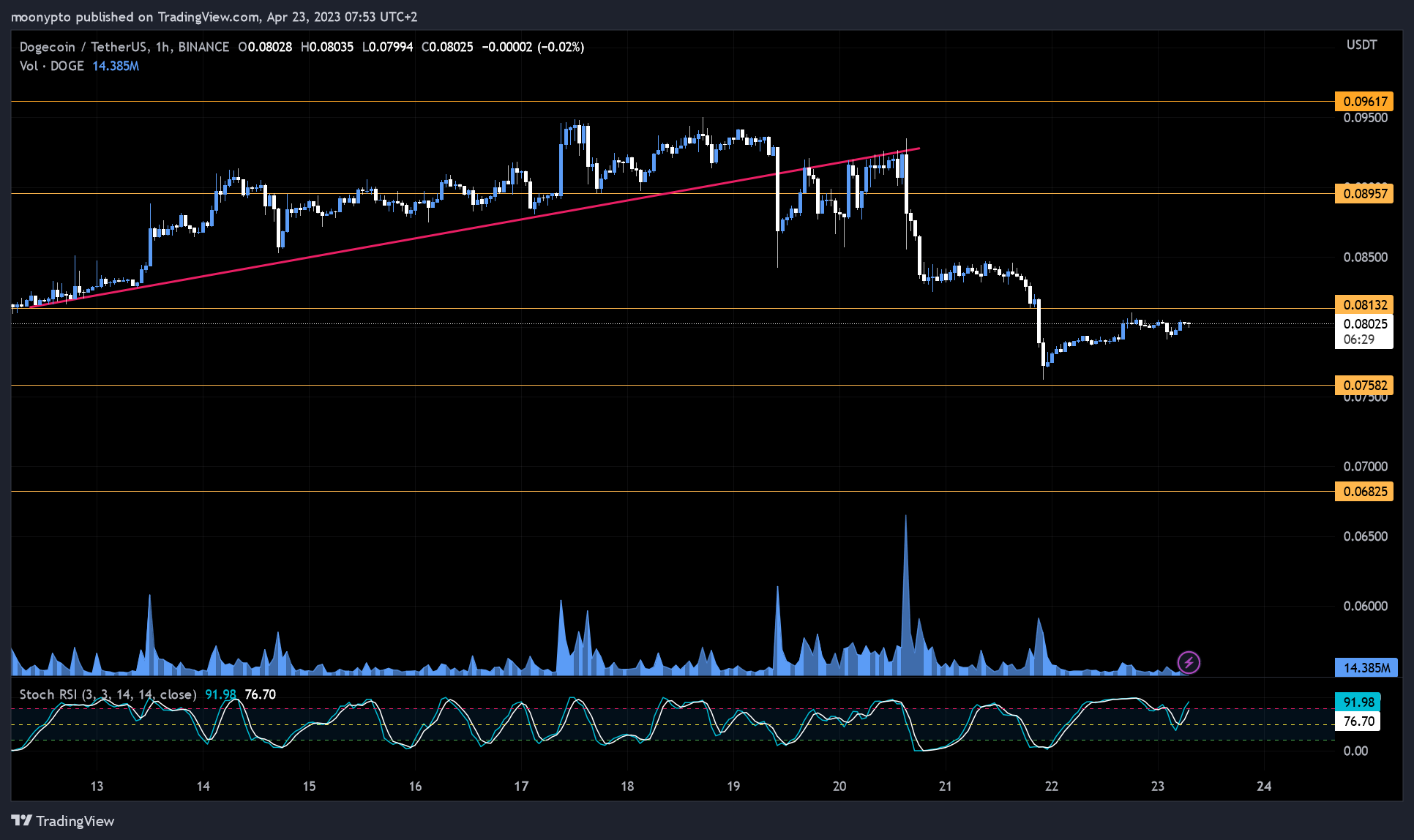Click date 22 on the time axis

point(1052,787)
